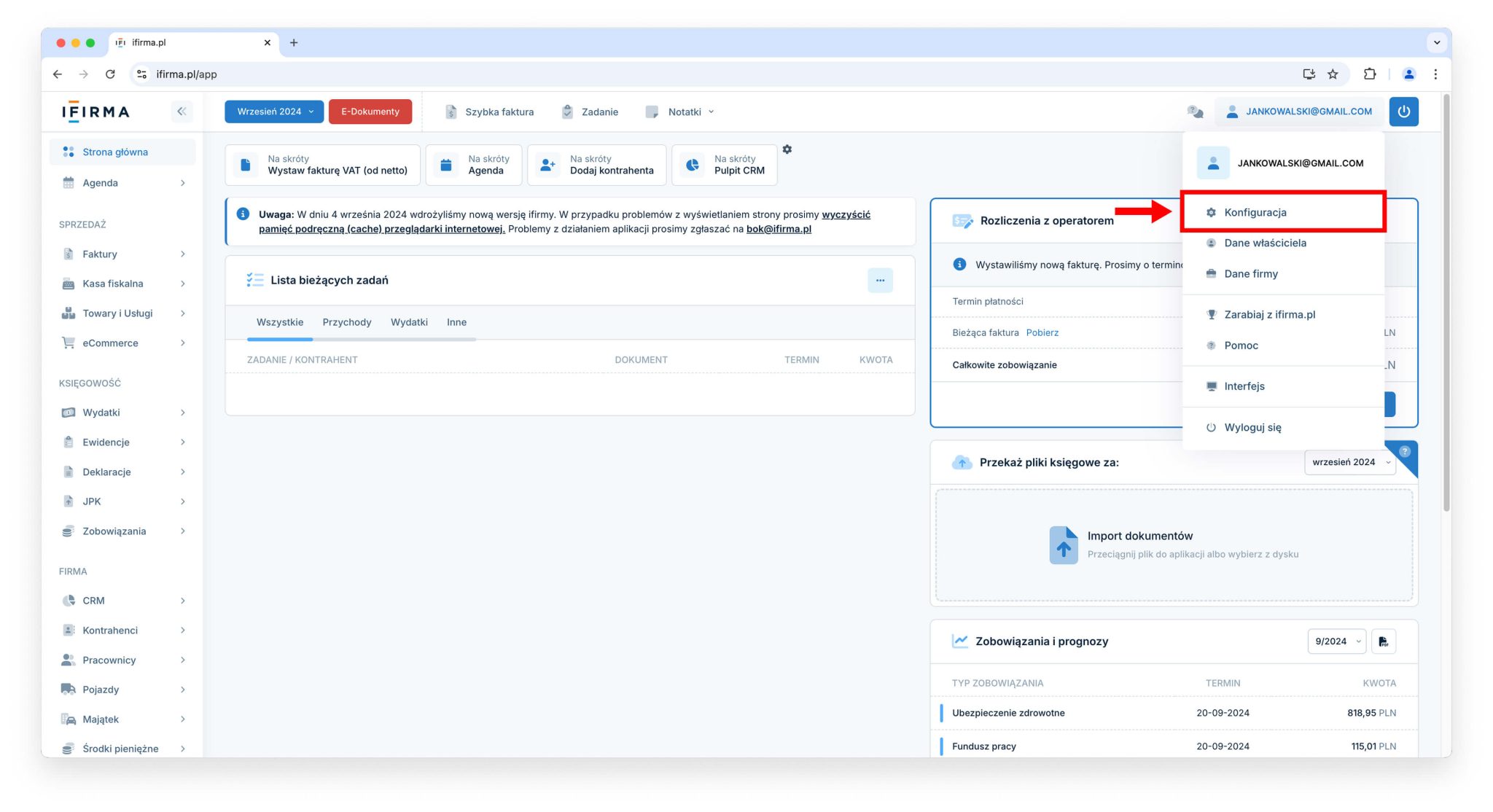
Task: Expand the Majątek sidebar section
Action: point(123,719)
